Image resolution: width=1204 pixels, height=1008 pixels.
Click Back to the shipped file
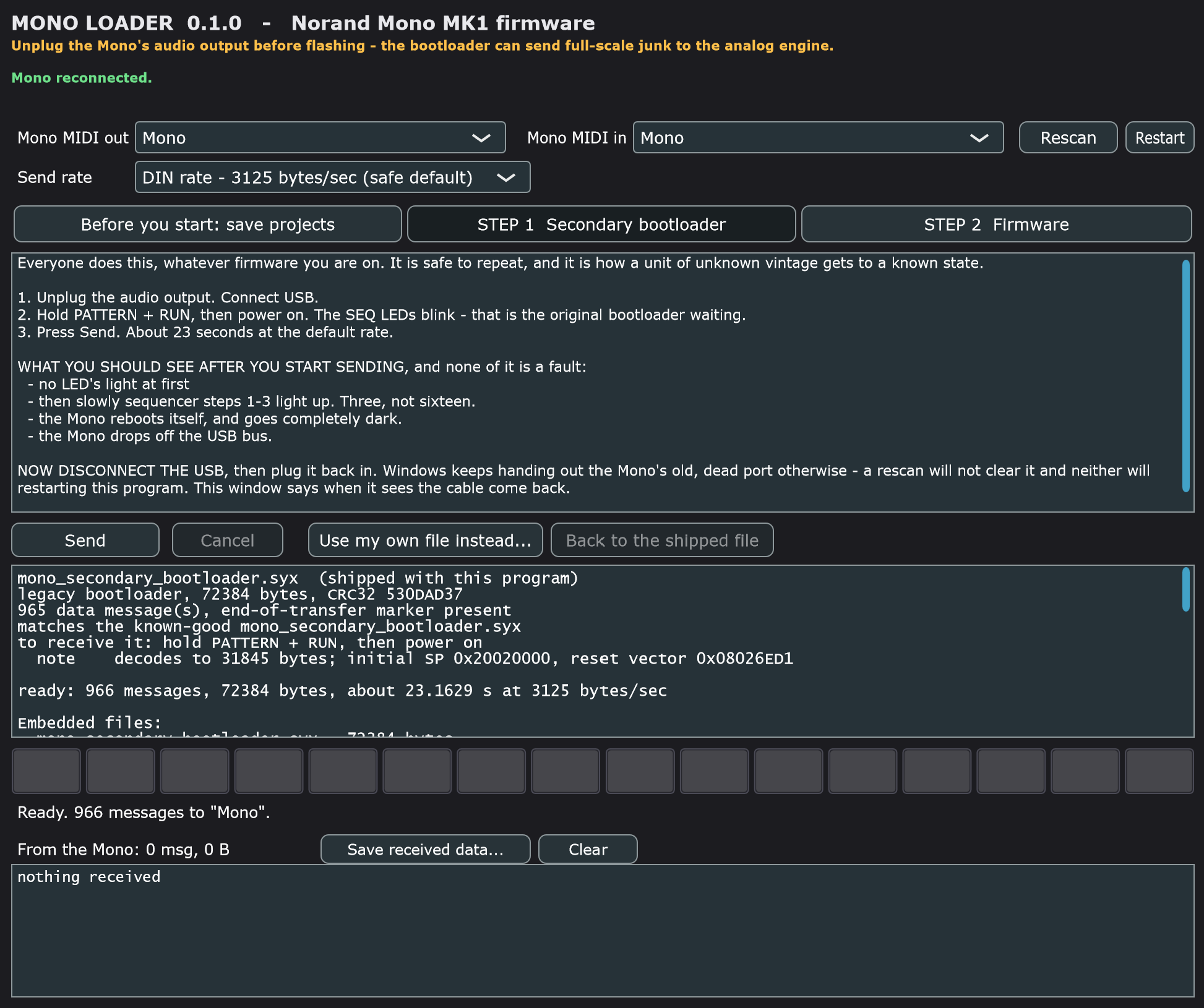662,540
